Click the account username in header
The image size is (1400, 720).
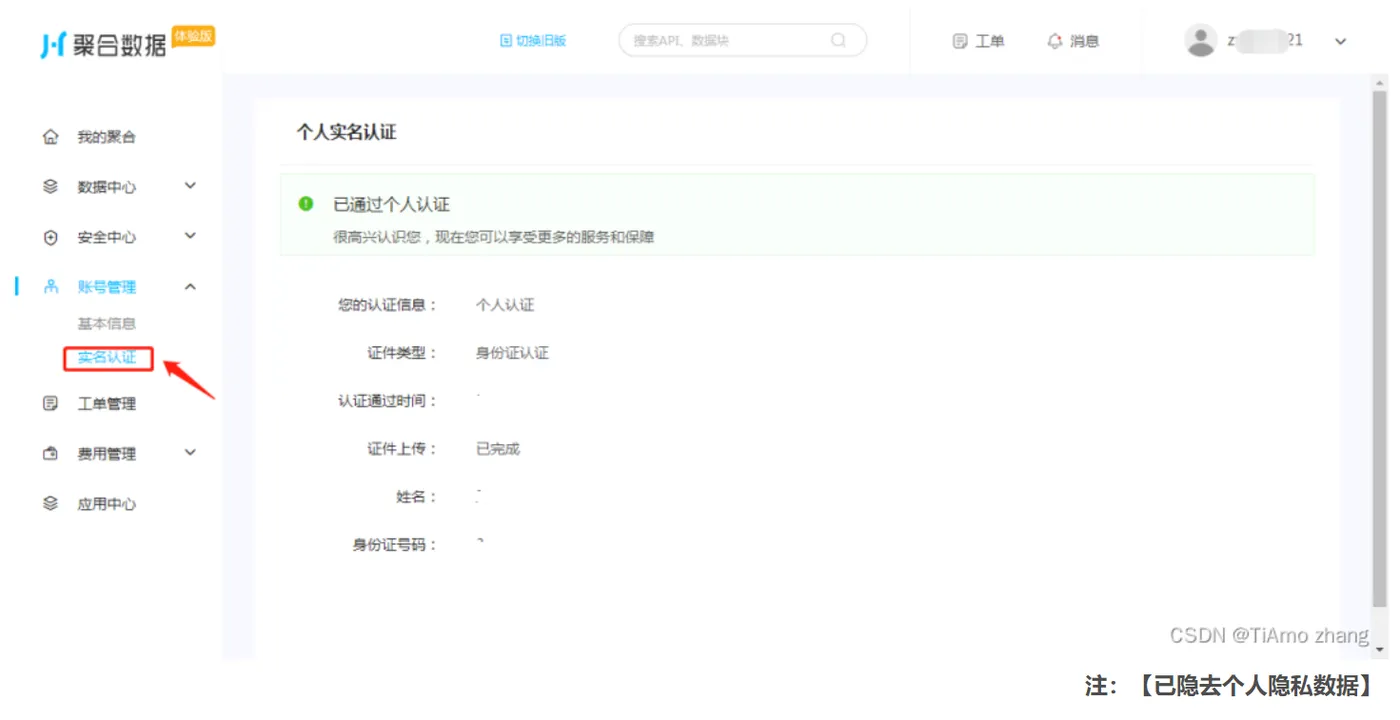1265,41
